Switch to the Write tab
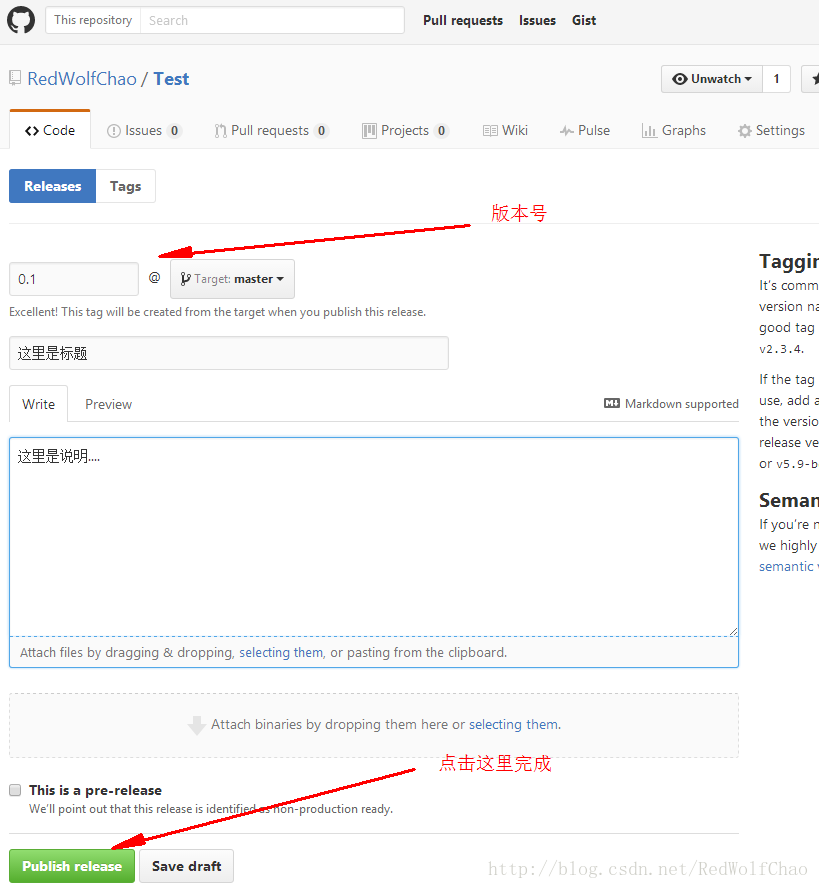The image size is (819, 889). pyautogui.click(x=39, y=404)
